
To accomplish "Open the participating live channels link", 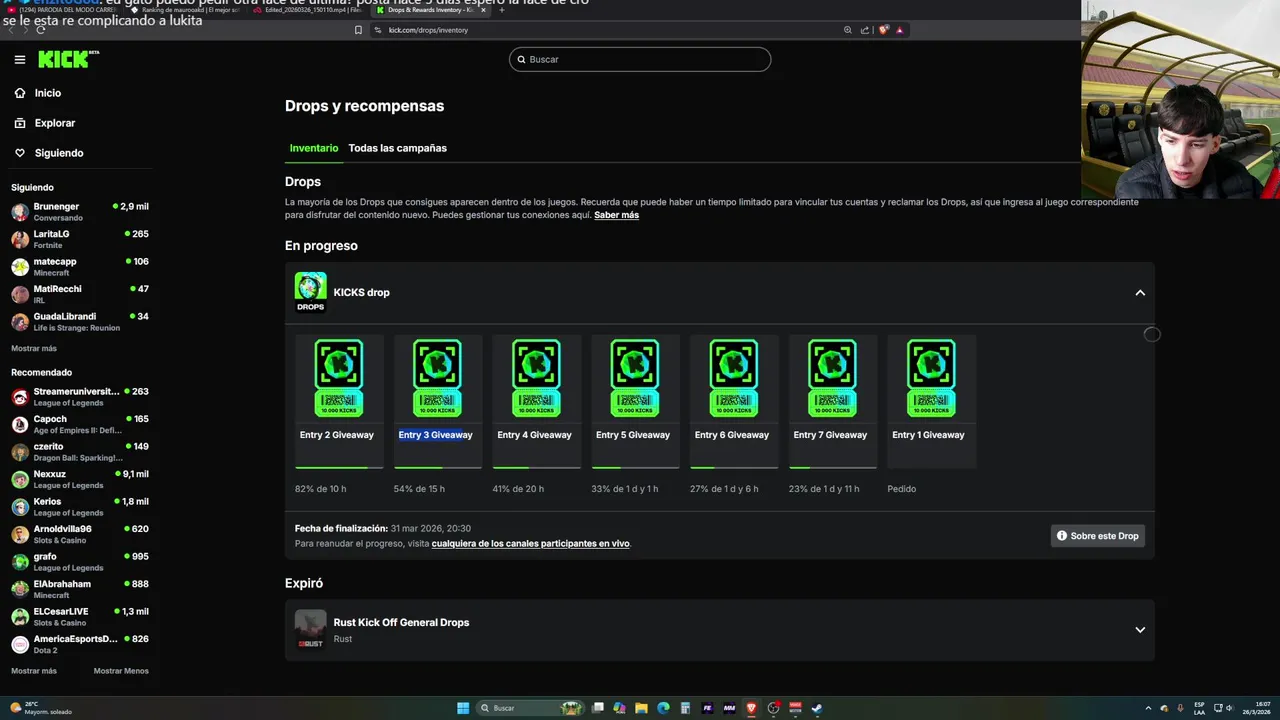I will 530,544.
